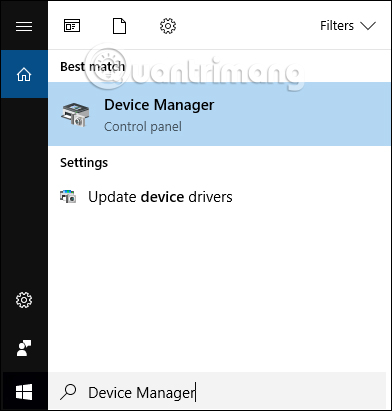The height and width of the screenshot is (411, 392).
Task: Open Settings gear in left sidebar
Action: point(24,300)
